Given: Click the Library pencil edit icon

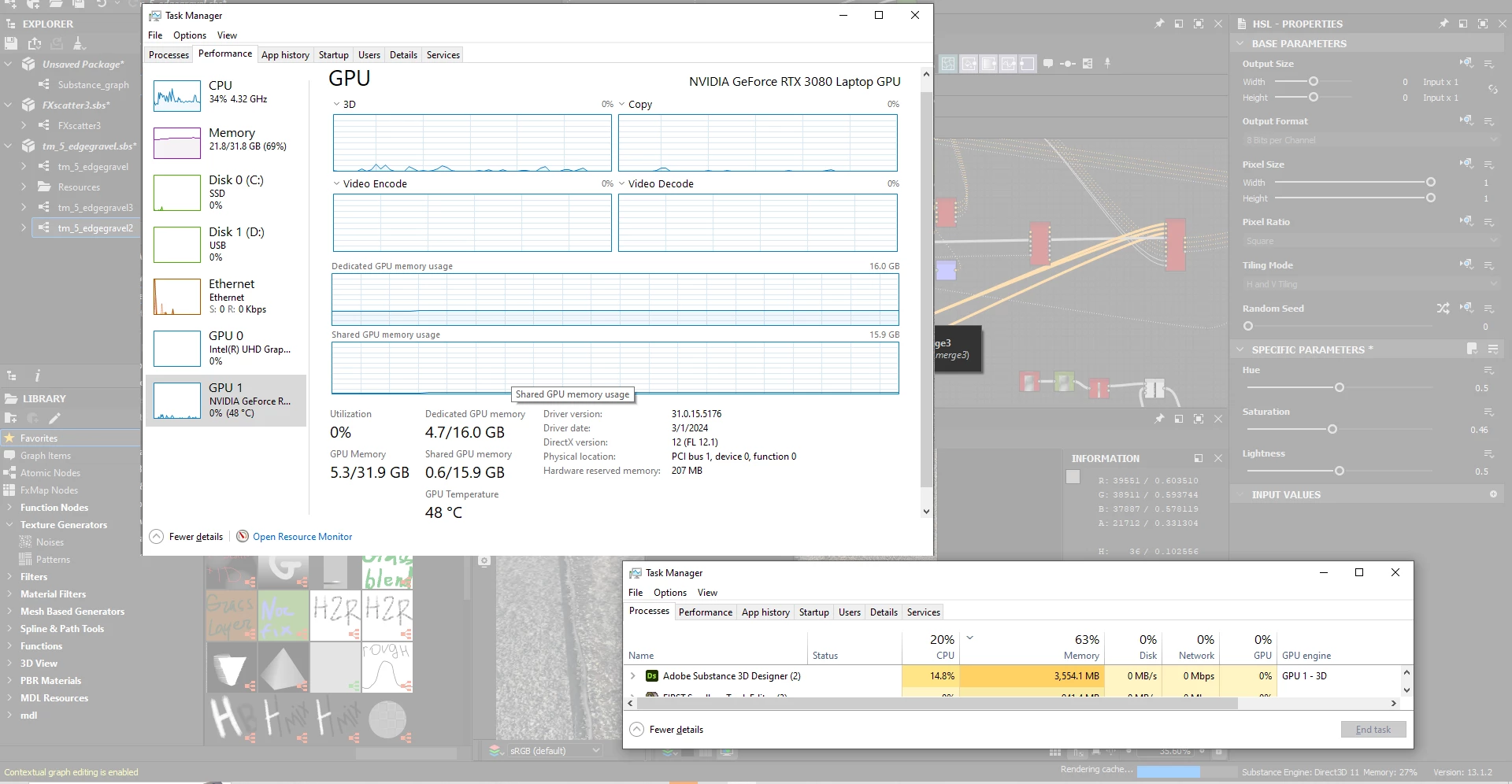Looking at the screenshot, I should point(54,418).
